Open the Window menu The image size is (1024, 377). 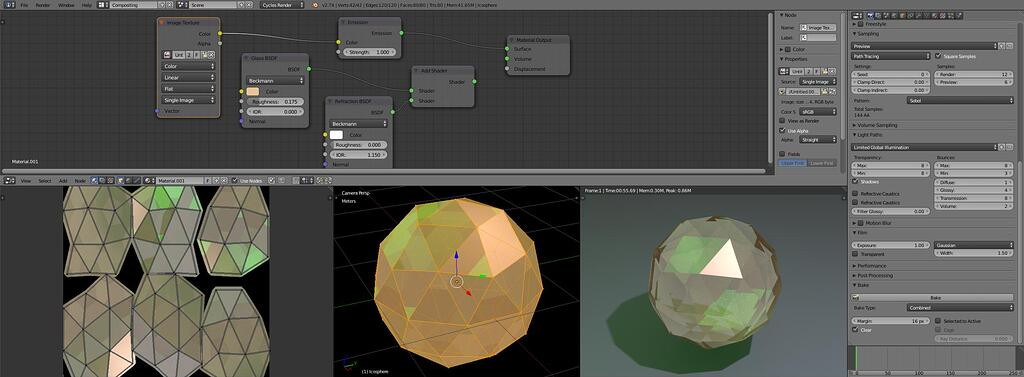point(66,5)
